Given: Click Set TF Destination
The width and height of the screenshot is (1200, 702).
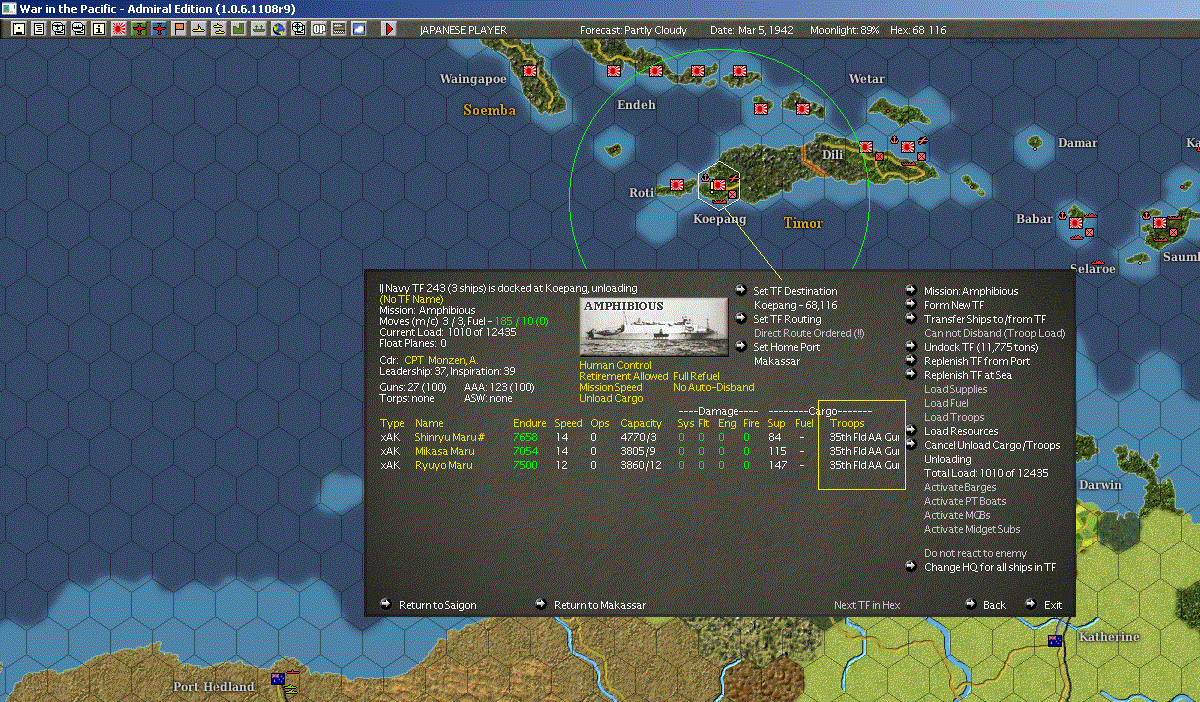Looking at the screenshot, I should [795, 291].
